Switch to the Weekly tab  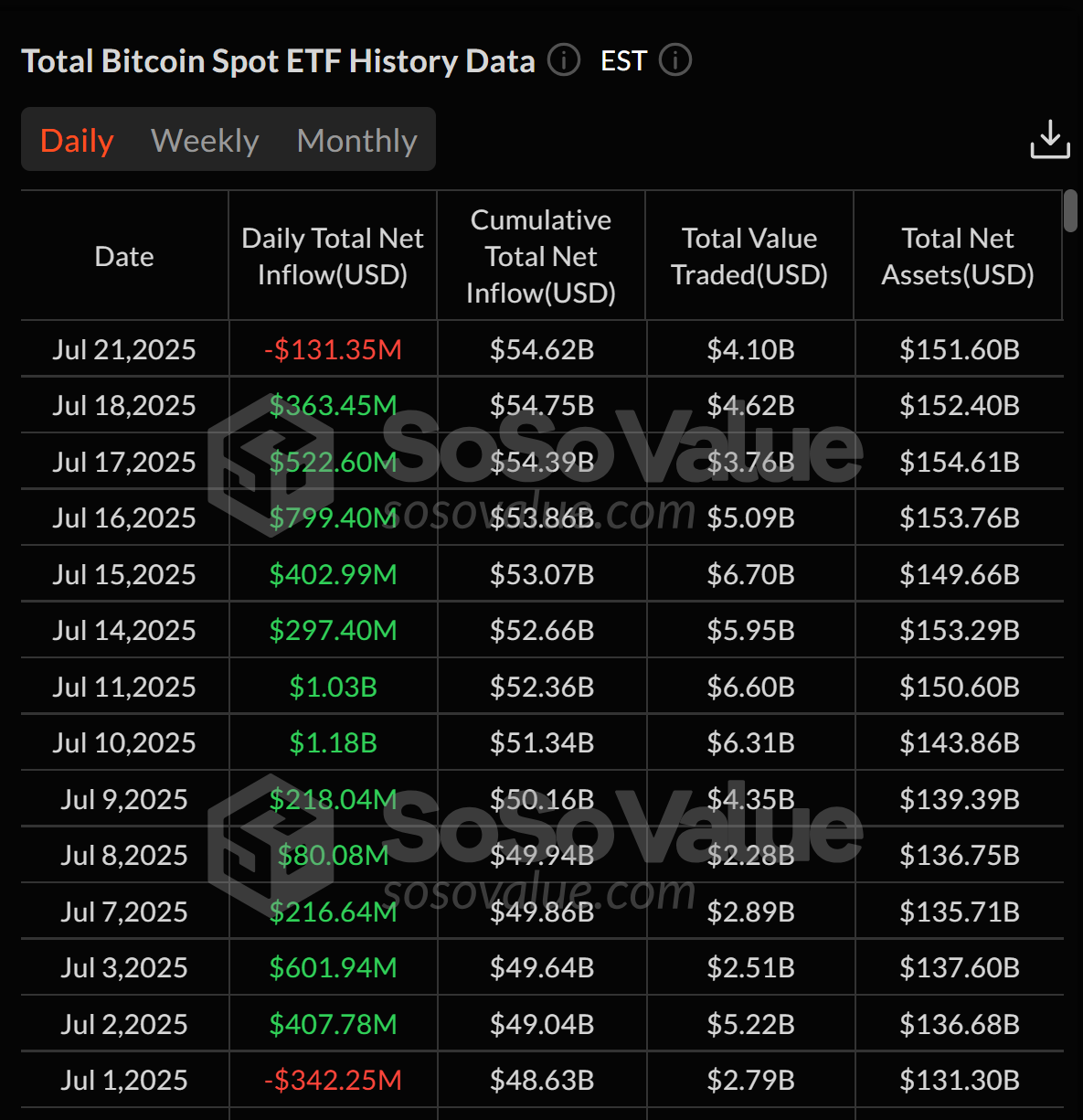(205, 140)
